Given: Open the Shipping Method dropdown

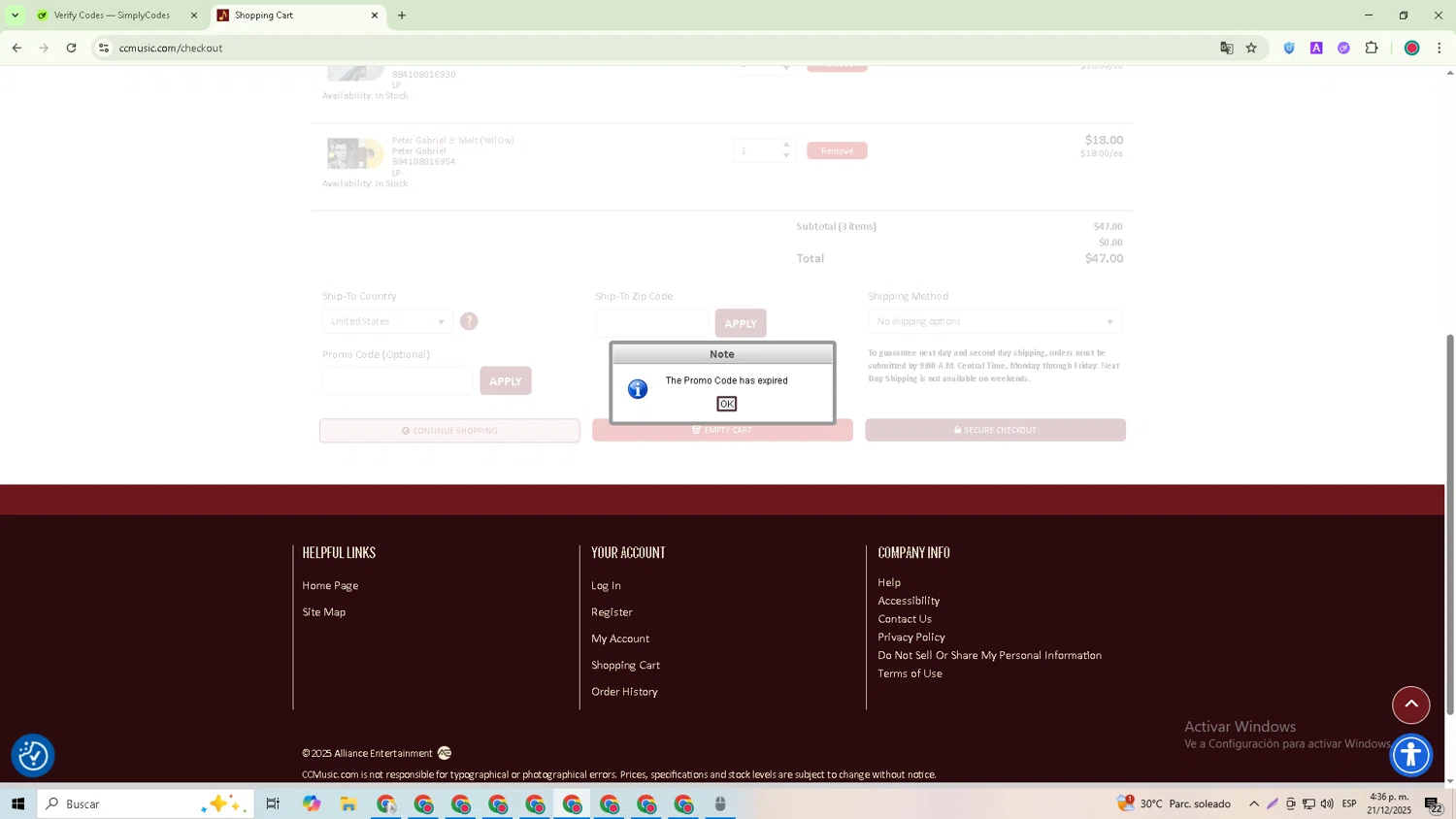Looking at the screenshot, I should (995, 321).
